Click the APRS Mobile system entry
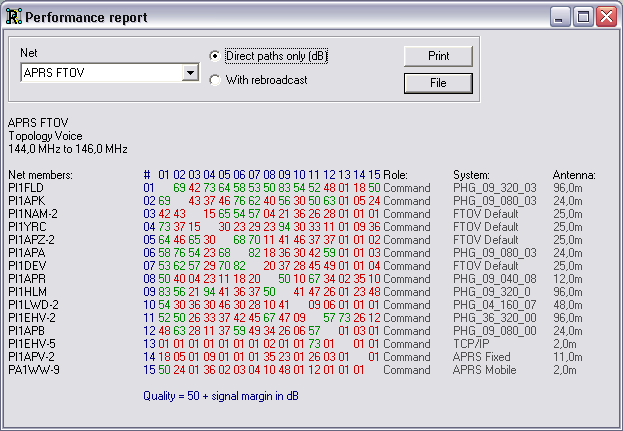Viewport: 623px width, 431px height. click(x=484, y=370)
